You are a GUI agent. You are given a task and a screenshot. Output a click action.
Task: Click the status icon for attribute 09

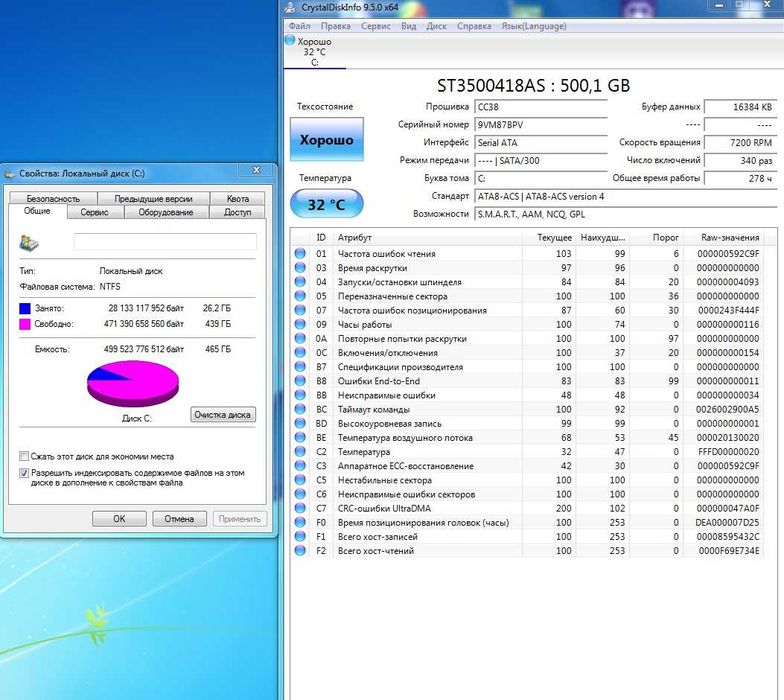pos(300,324)
